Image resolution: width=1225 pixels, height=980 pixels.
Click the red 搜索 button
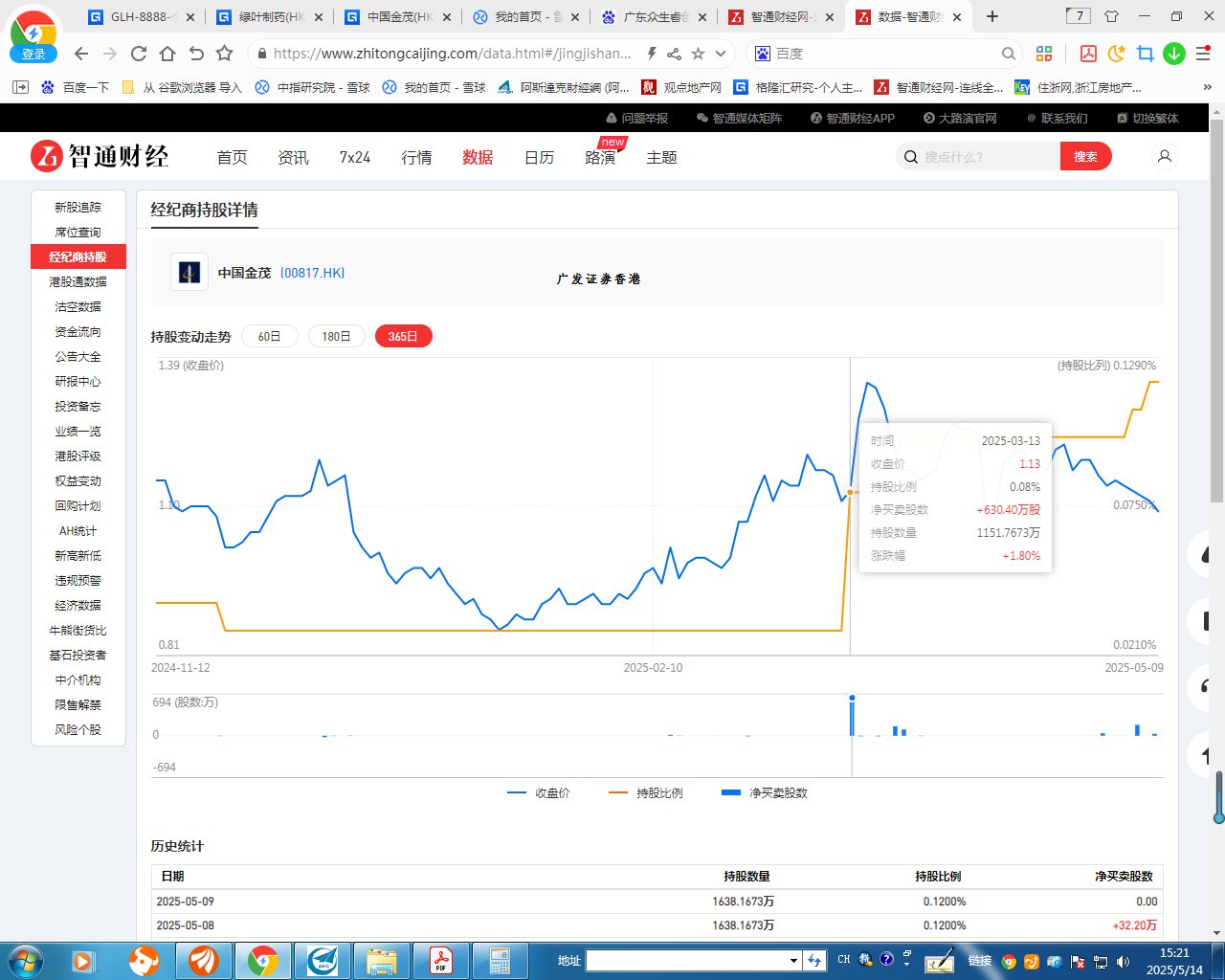pyautogui.click(x=1085, y=156)
